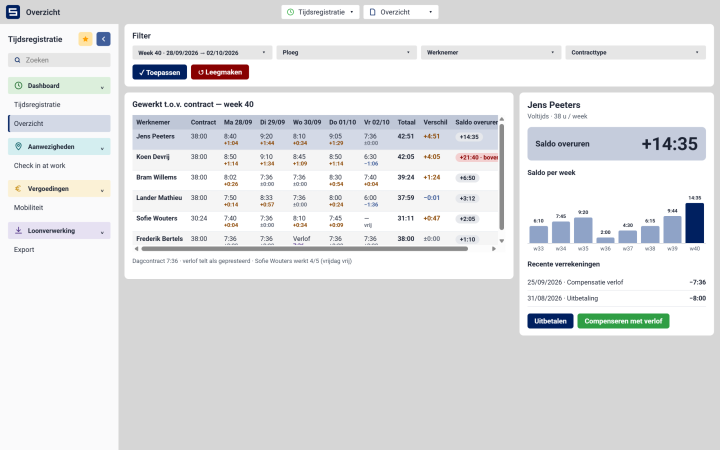This screenshot has width=720, height=450.
Task: Click the Totaal column header
Action: point(406,122)
